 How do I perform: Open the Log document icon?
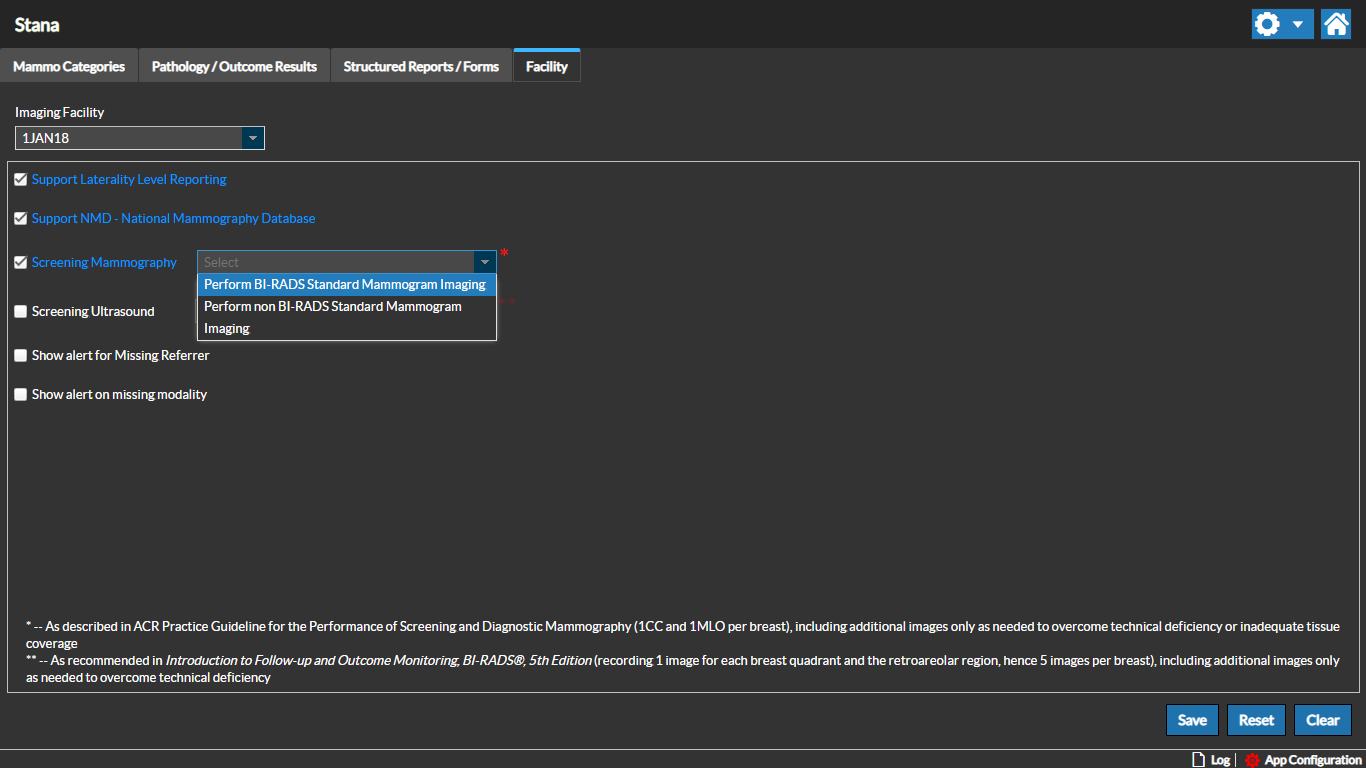pyautogui.click(x=1199, y=760)
